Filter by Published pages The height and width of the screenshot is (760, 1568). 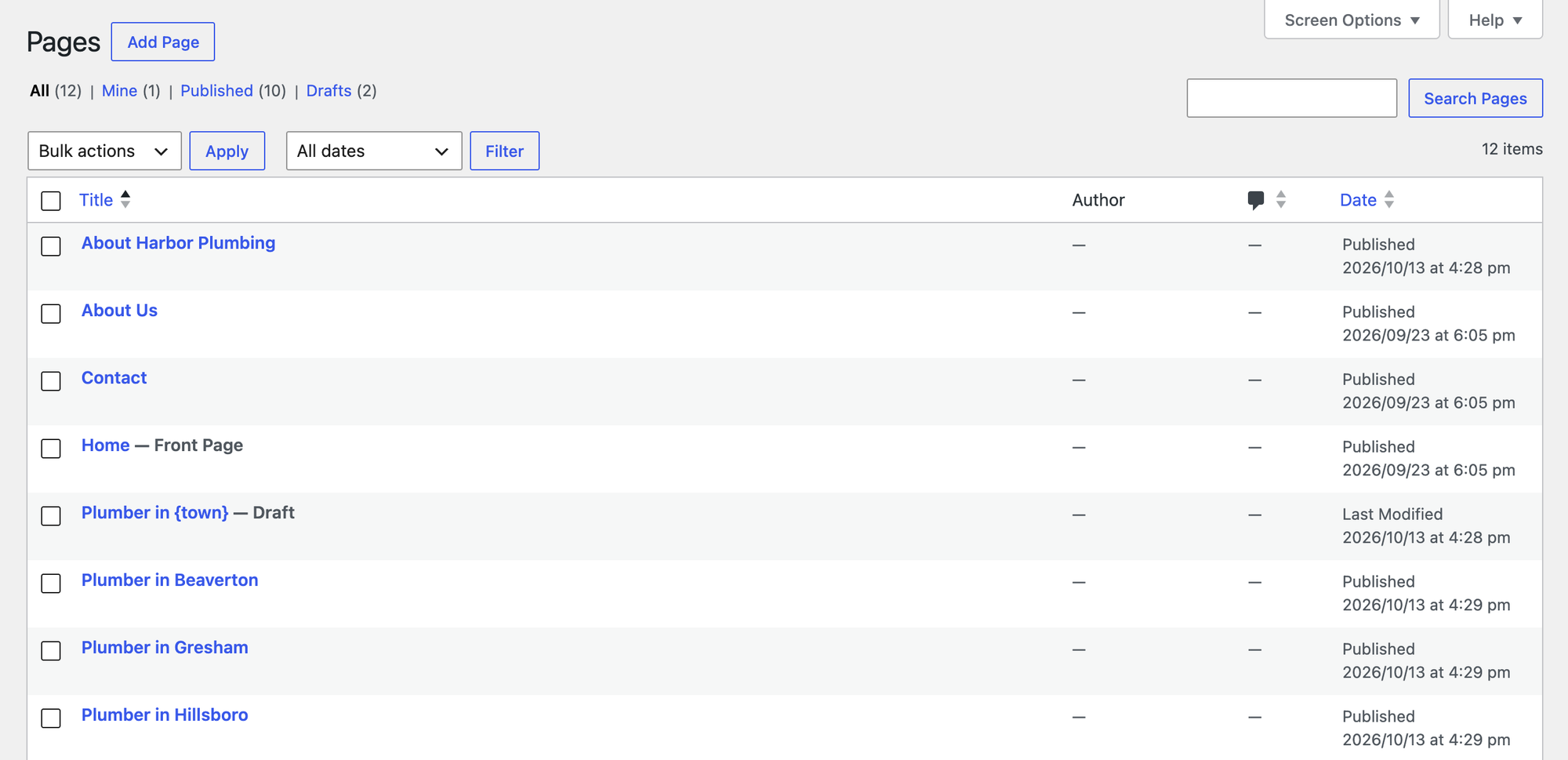click(216, 91)
